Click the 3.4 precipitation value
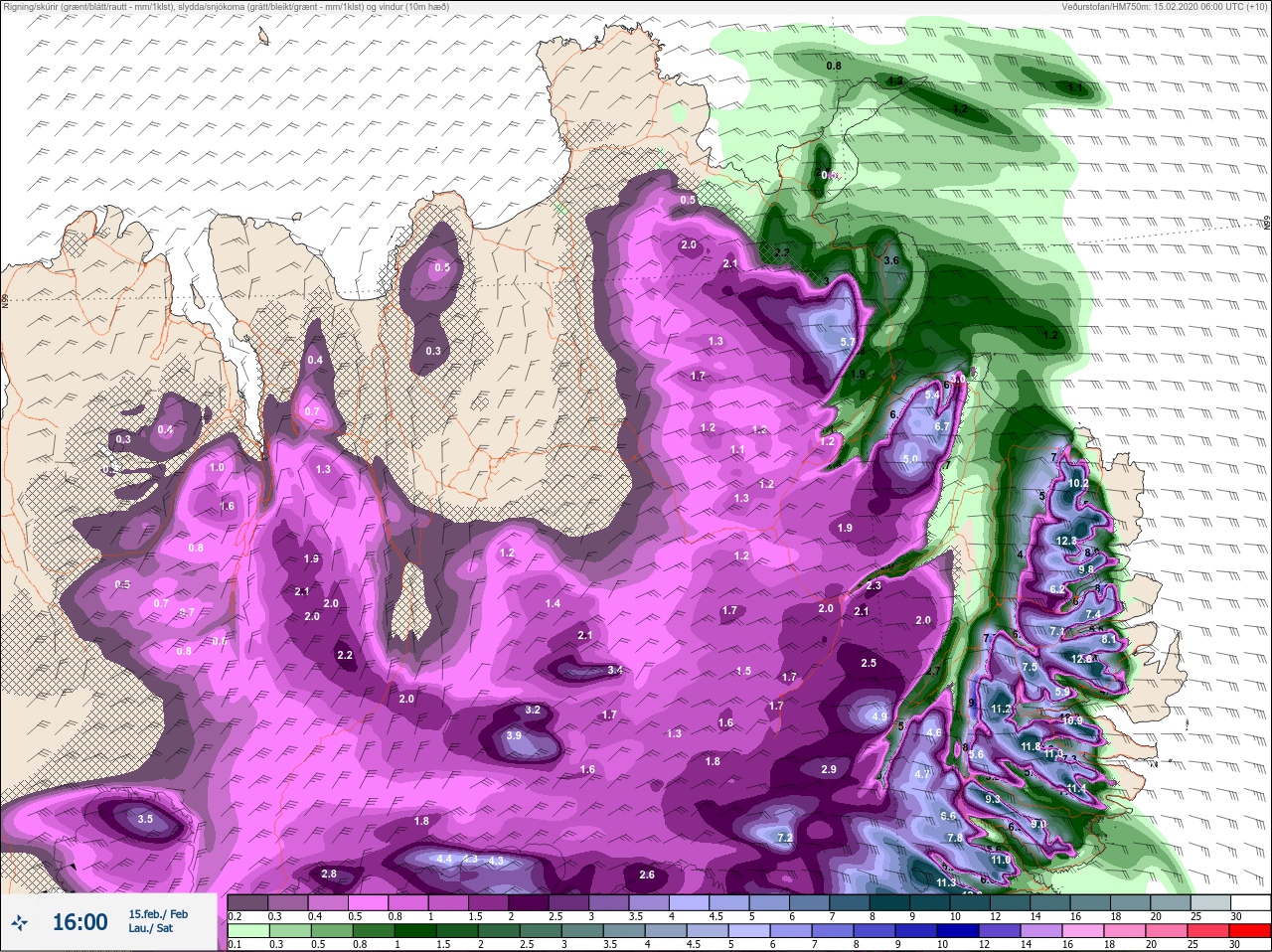 point(615,671)
